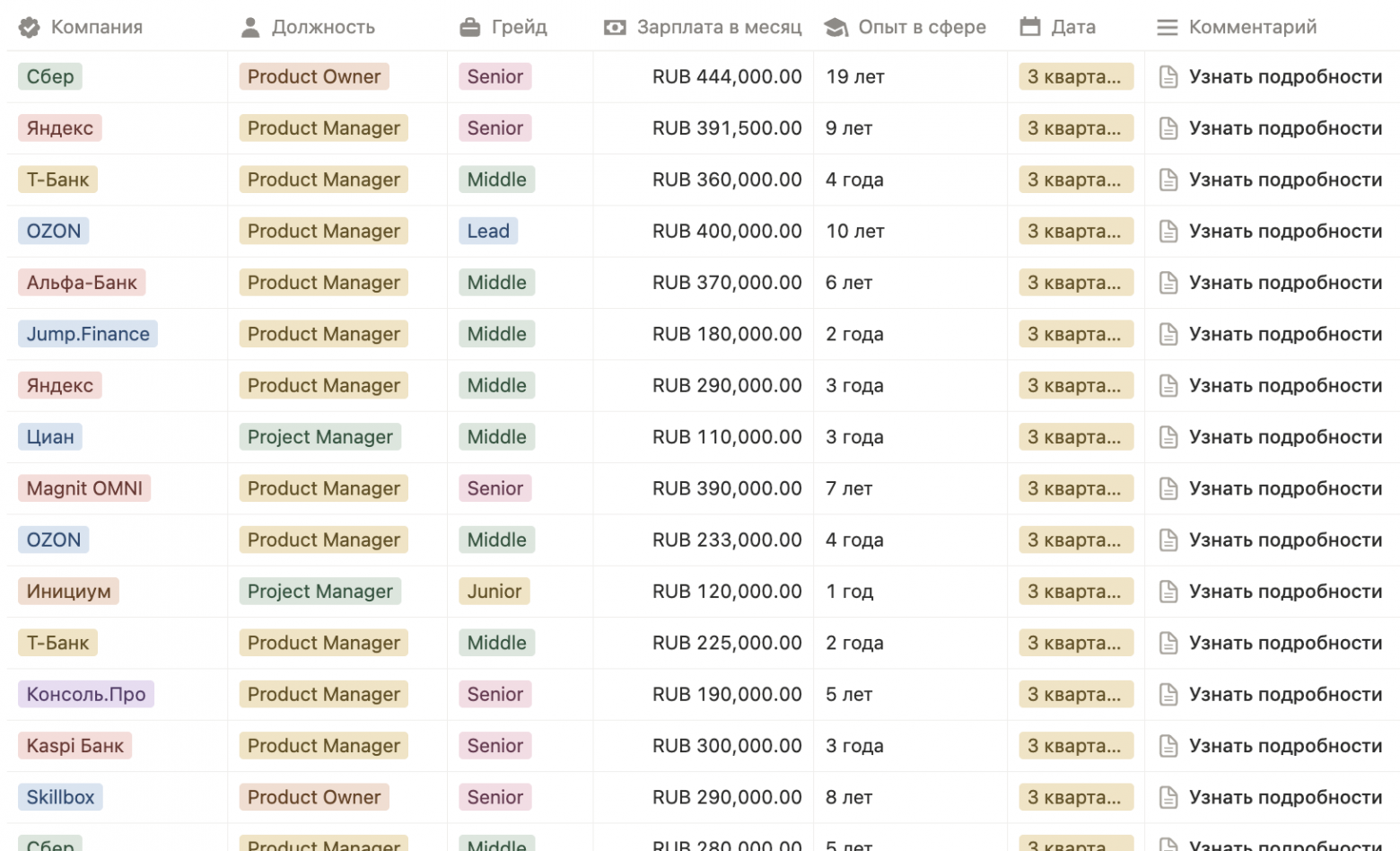Viewport: 1400px width, 851px height.
Task: Click the document icon in the Jump.Finance row
Action: pos(1168,335)
